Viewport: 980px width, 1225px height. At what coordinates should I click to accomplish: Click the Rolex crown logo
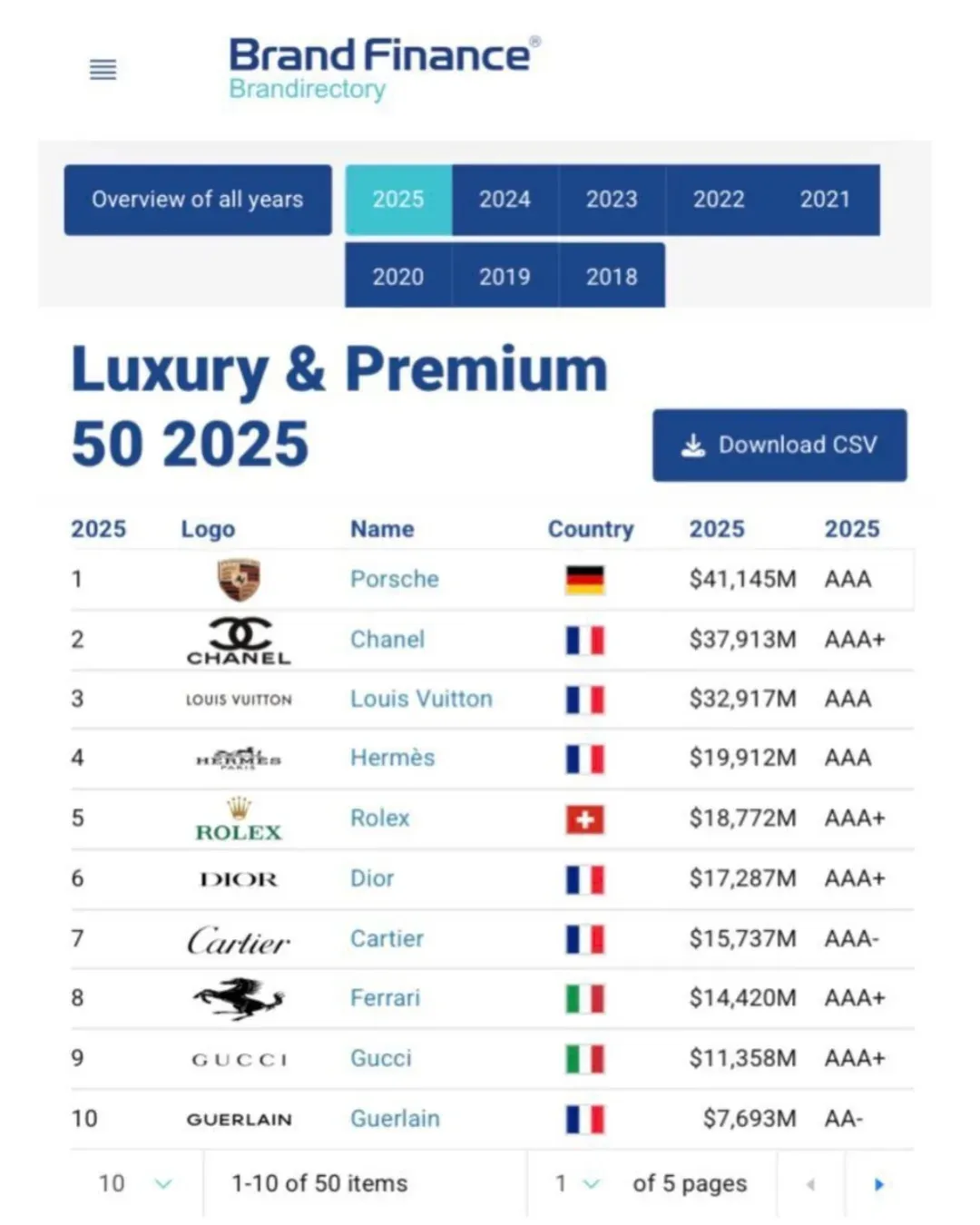click(239, 819)
